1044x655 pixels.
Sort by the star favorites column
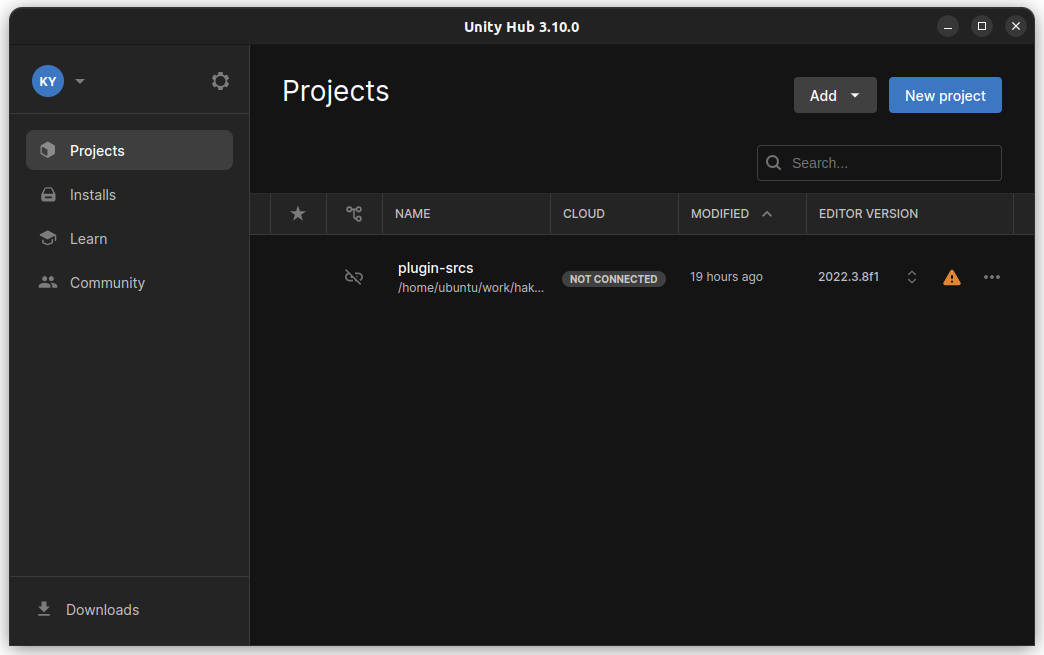point(298,214)
